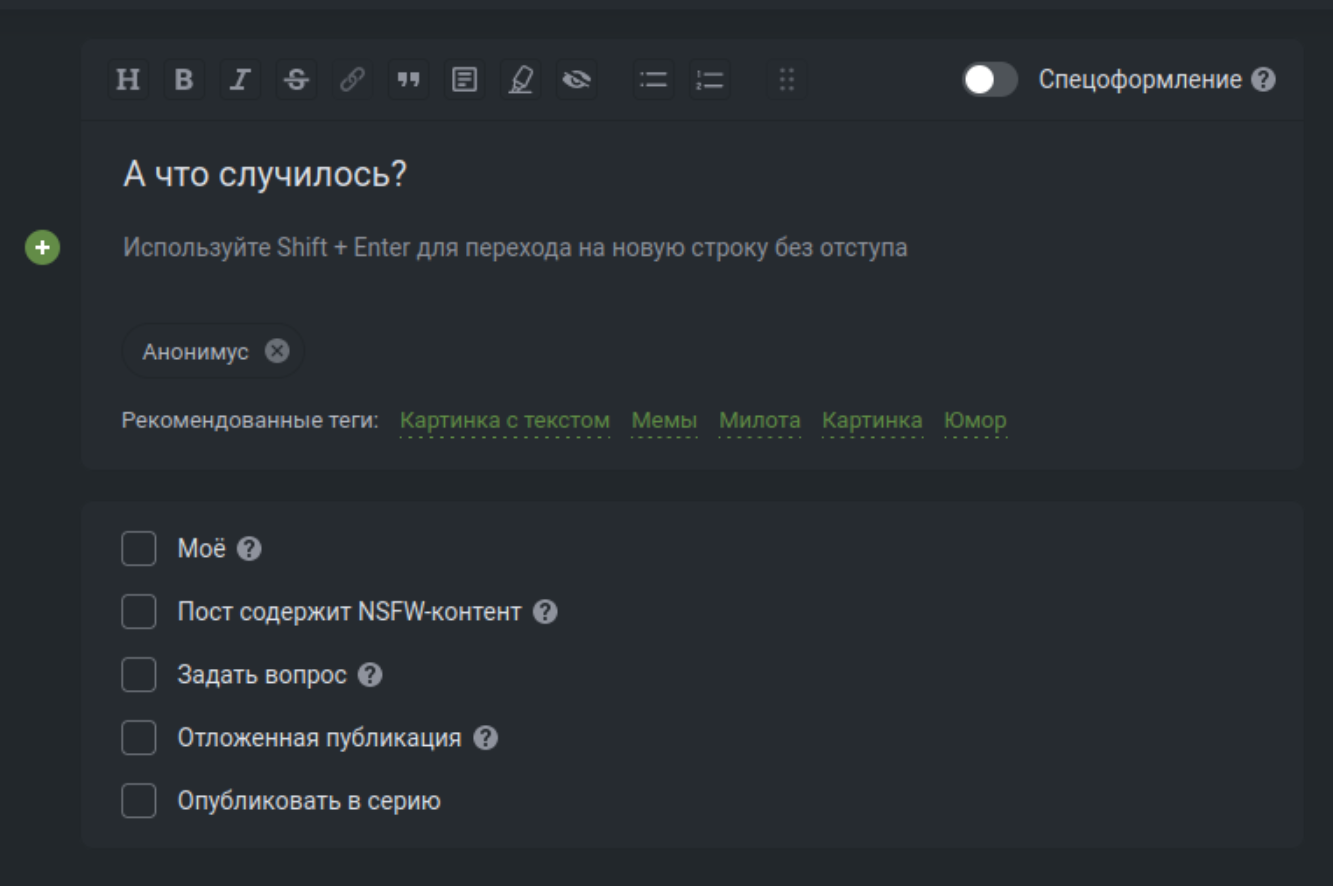The height and width of the screenshot is (886, 1333).
Task: Apply heading format with H icon
Action: pos(128,80)
